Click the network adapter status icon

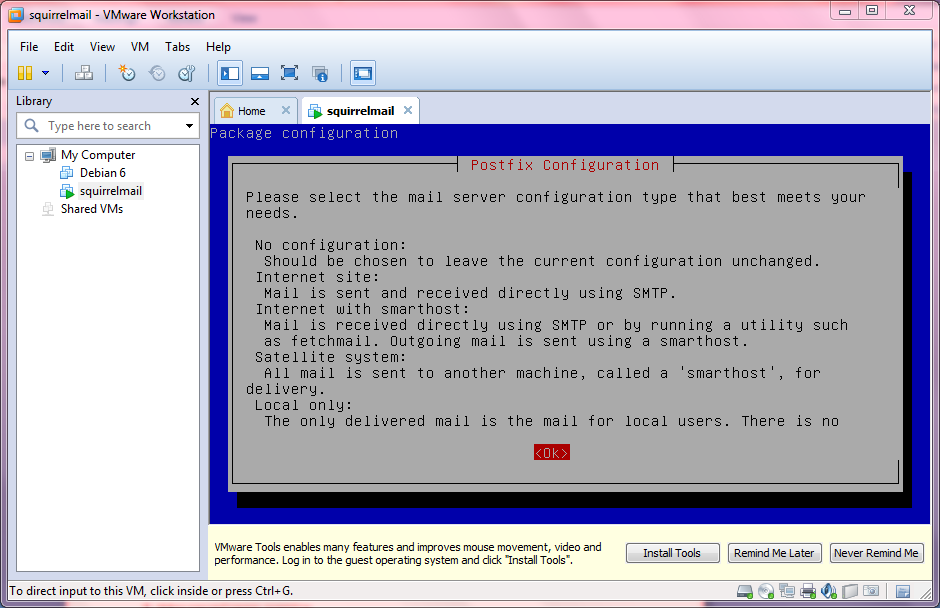point(787,592)
